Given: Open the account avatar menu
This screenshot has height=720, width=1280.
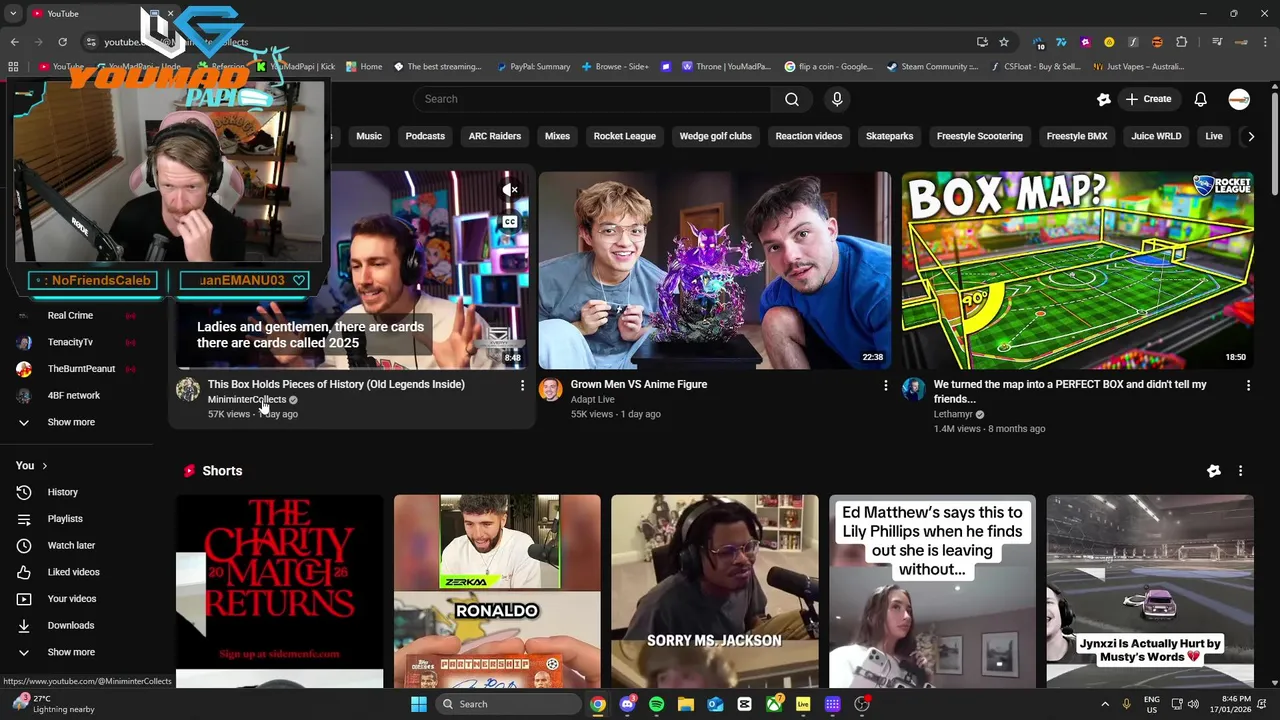Looking at the screenshot, I should [x=1239, y=99].
